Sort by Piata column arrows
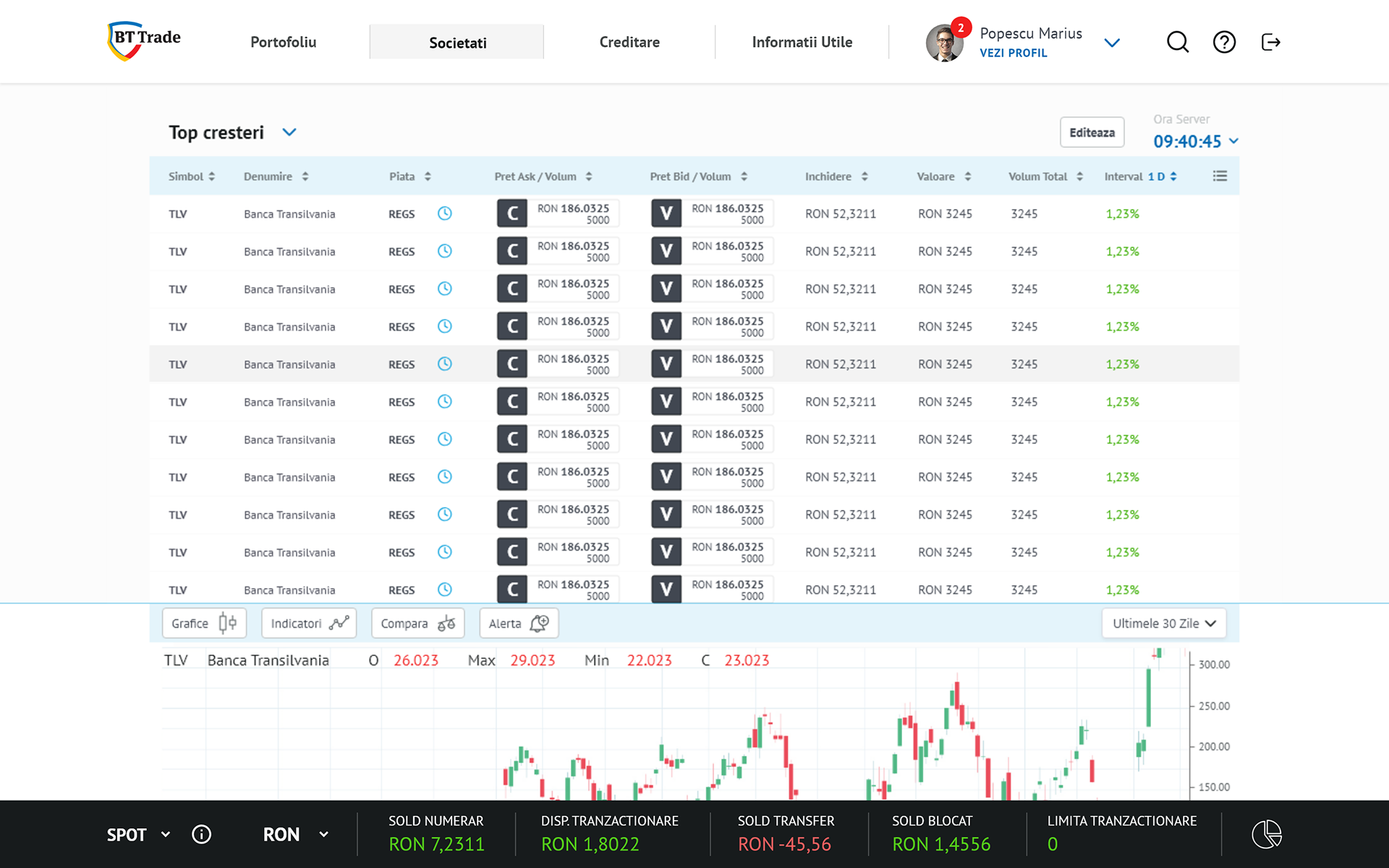The image size is (1389, 868). point(428,176)
